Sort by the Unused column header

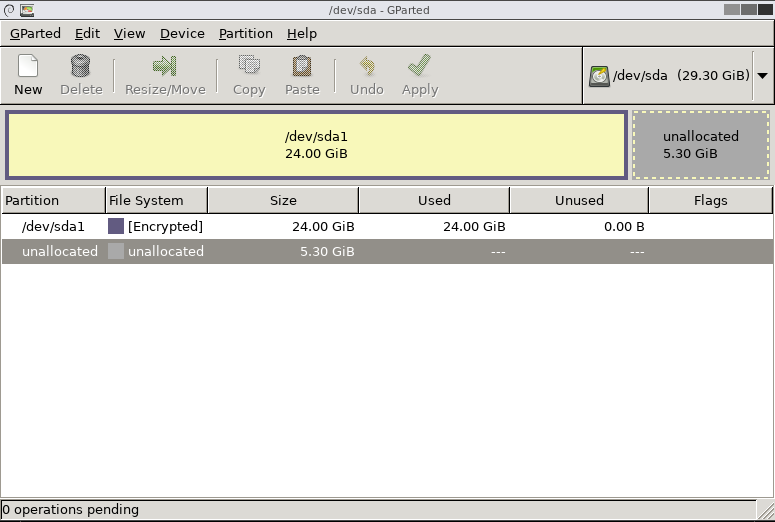579,200
